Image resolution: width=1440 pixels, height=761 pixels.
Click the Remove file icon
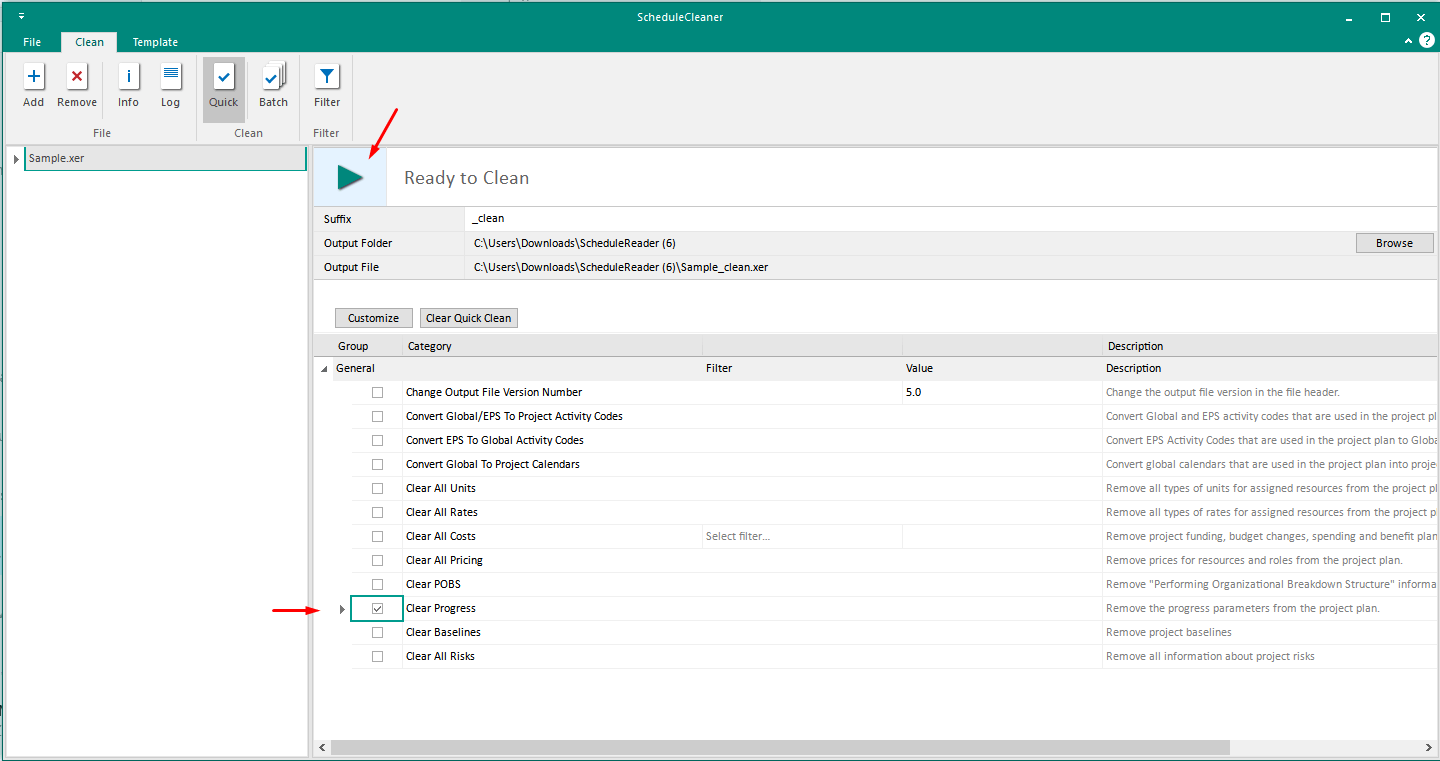click(x=77, y=77)
